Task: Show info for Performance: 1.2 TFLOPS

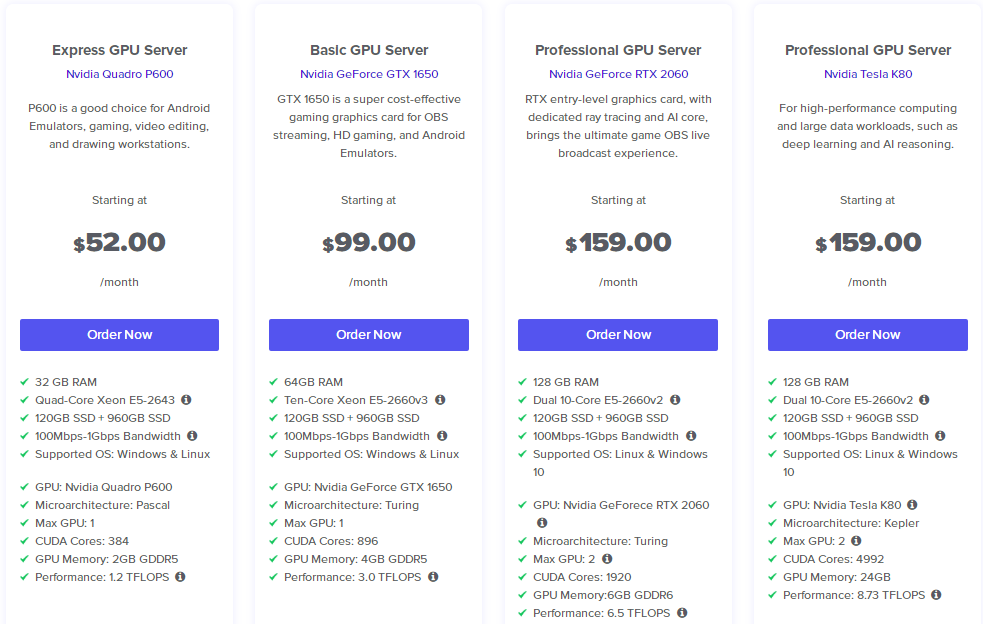Action: (180, 577)
